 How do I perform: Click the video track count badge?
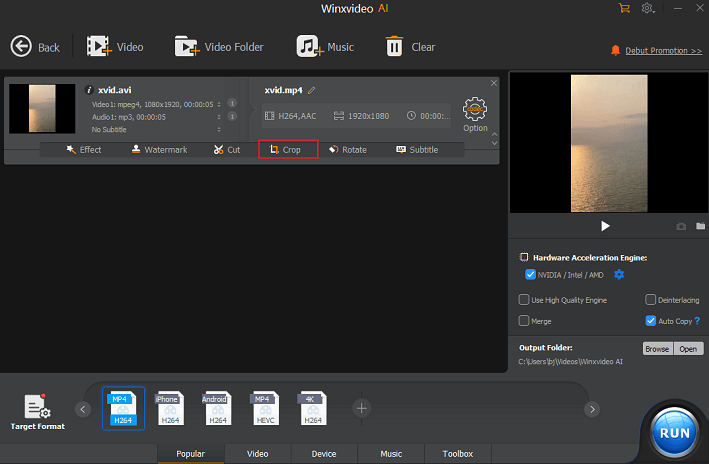click(x=232, y=104)
